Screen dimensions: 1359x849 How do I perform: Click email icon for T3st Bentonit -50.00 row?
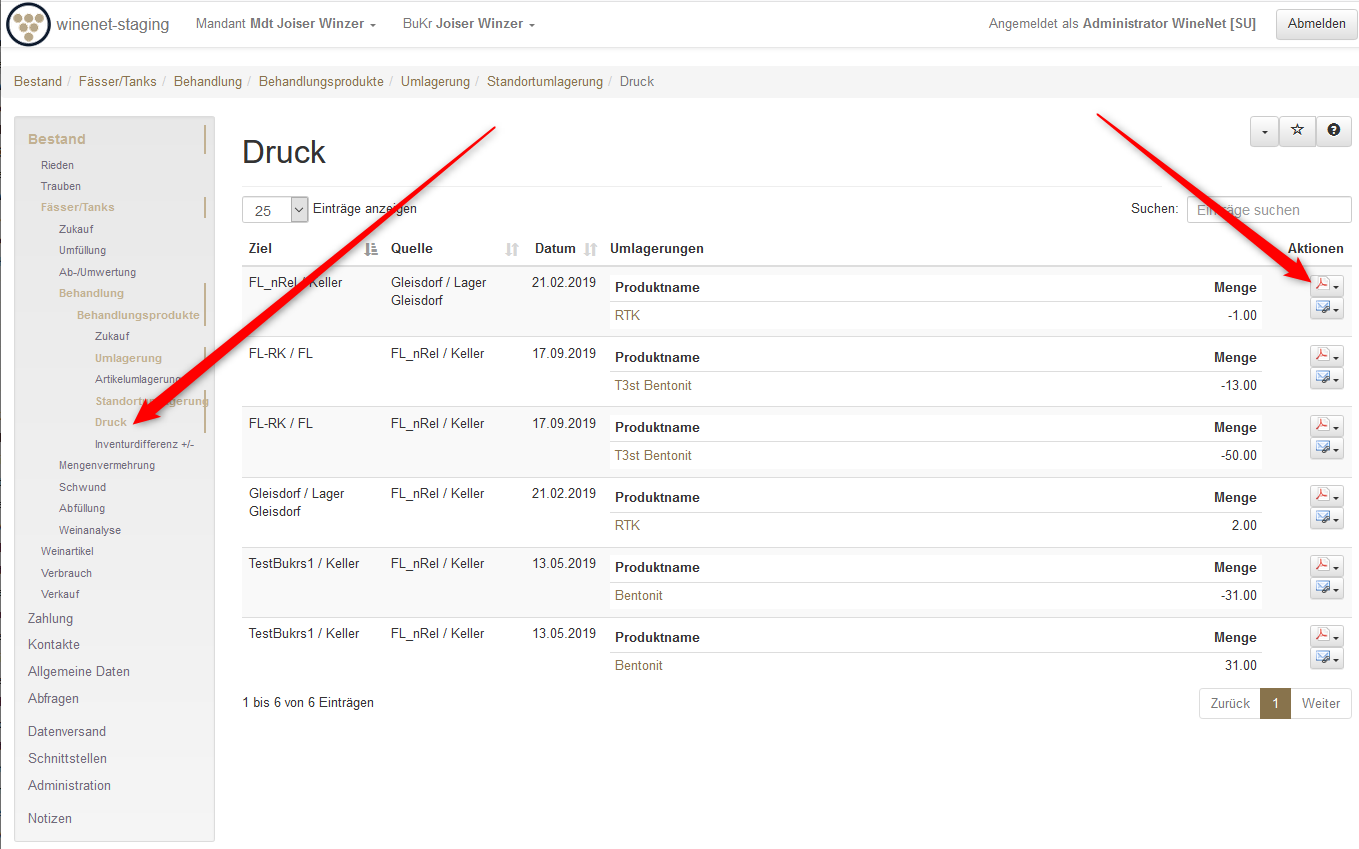click(x=1321, y=449)
